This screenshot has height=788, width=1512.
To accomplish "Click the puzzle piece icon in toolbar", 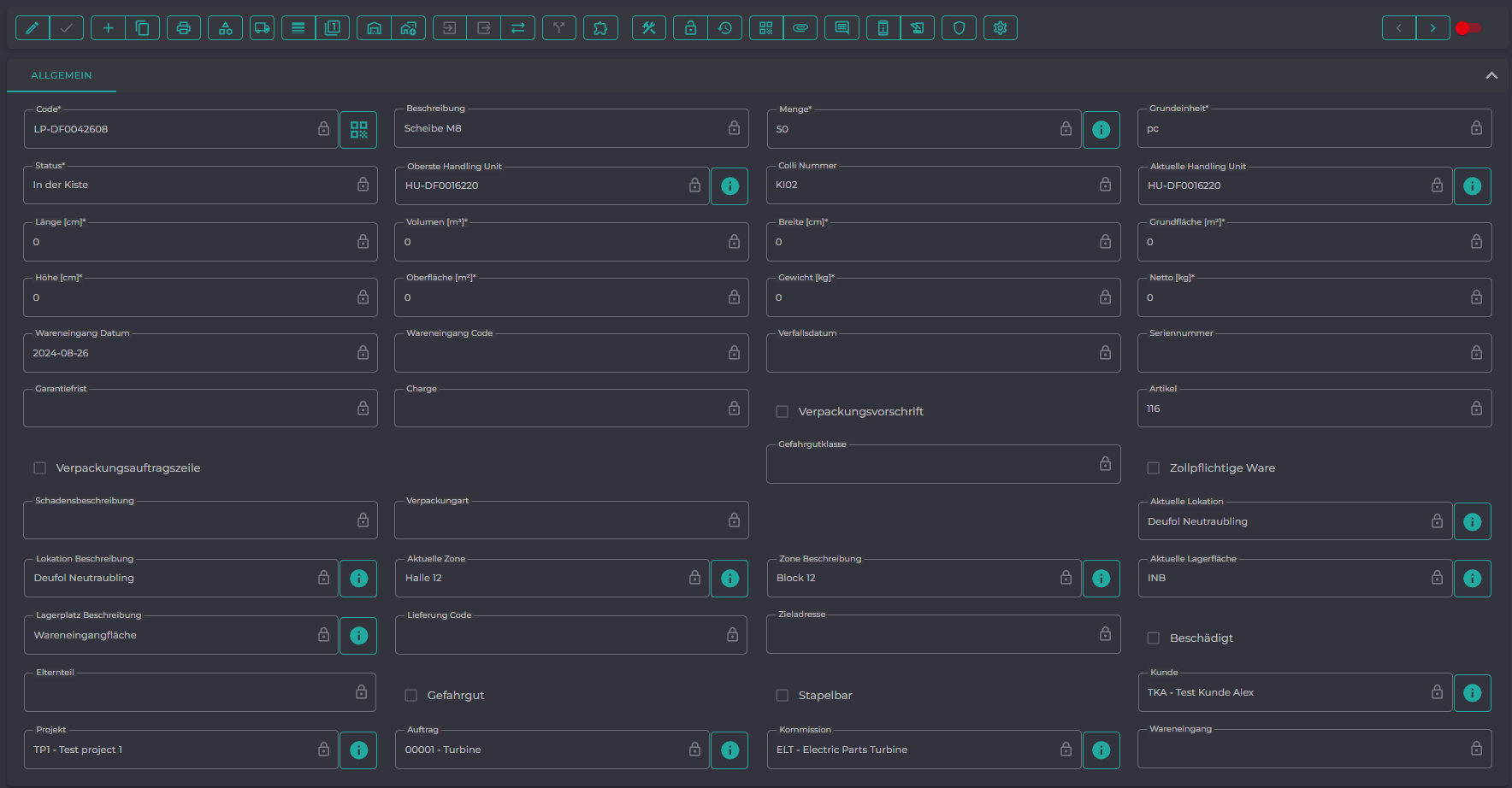I will click(600, 28).
